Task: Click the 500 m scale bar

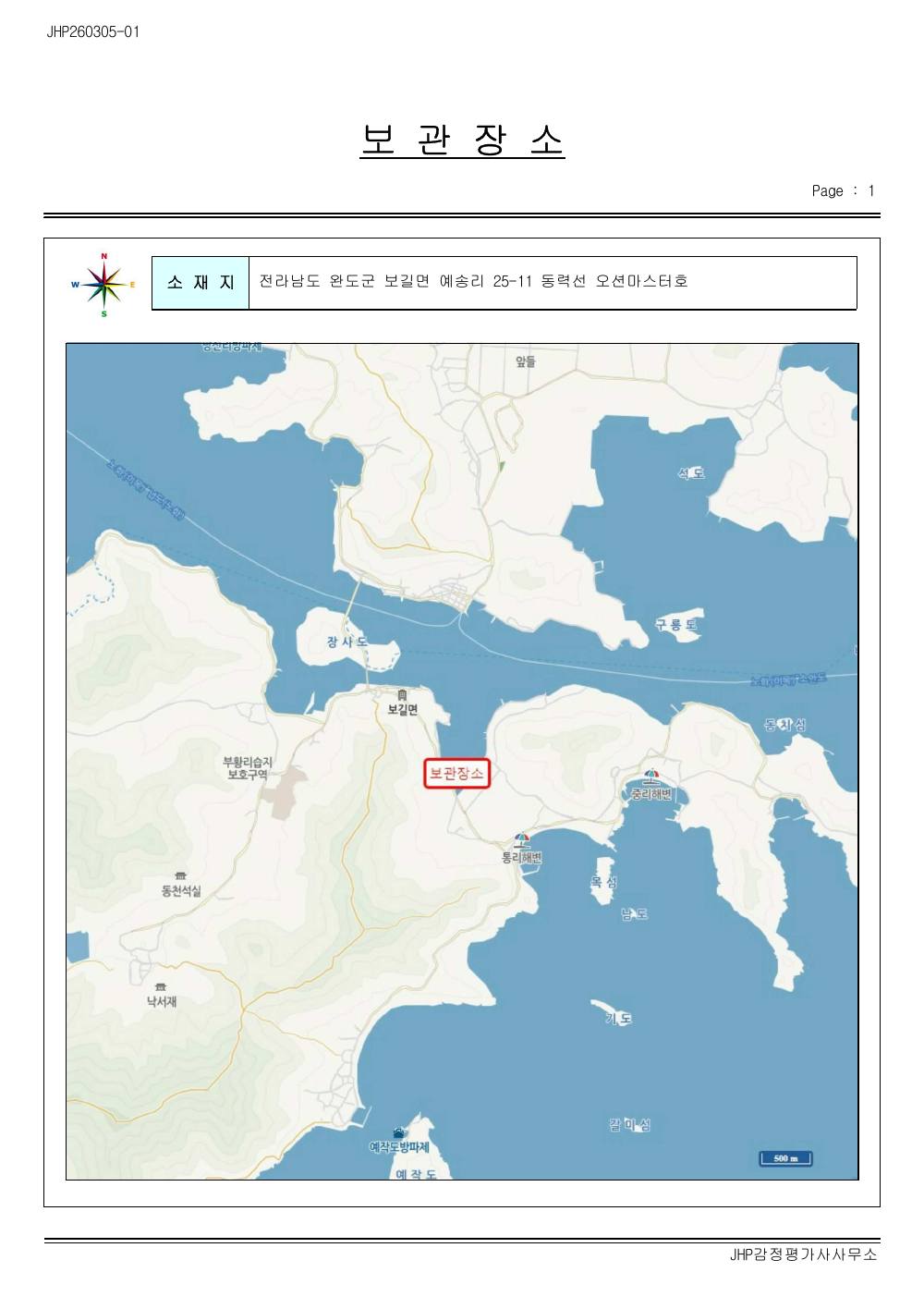Action: (x=785, y=1158)
